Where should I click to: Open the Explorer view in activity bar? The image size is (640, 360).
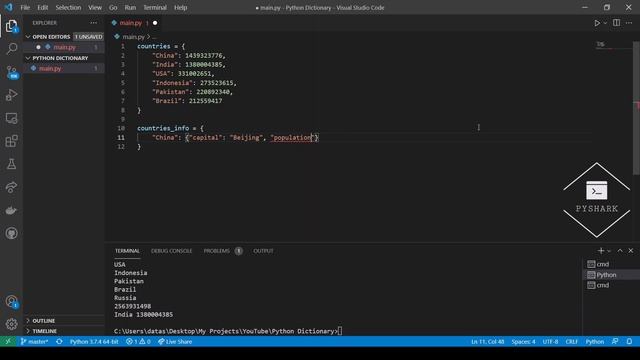[x=11, y=27]
